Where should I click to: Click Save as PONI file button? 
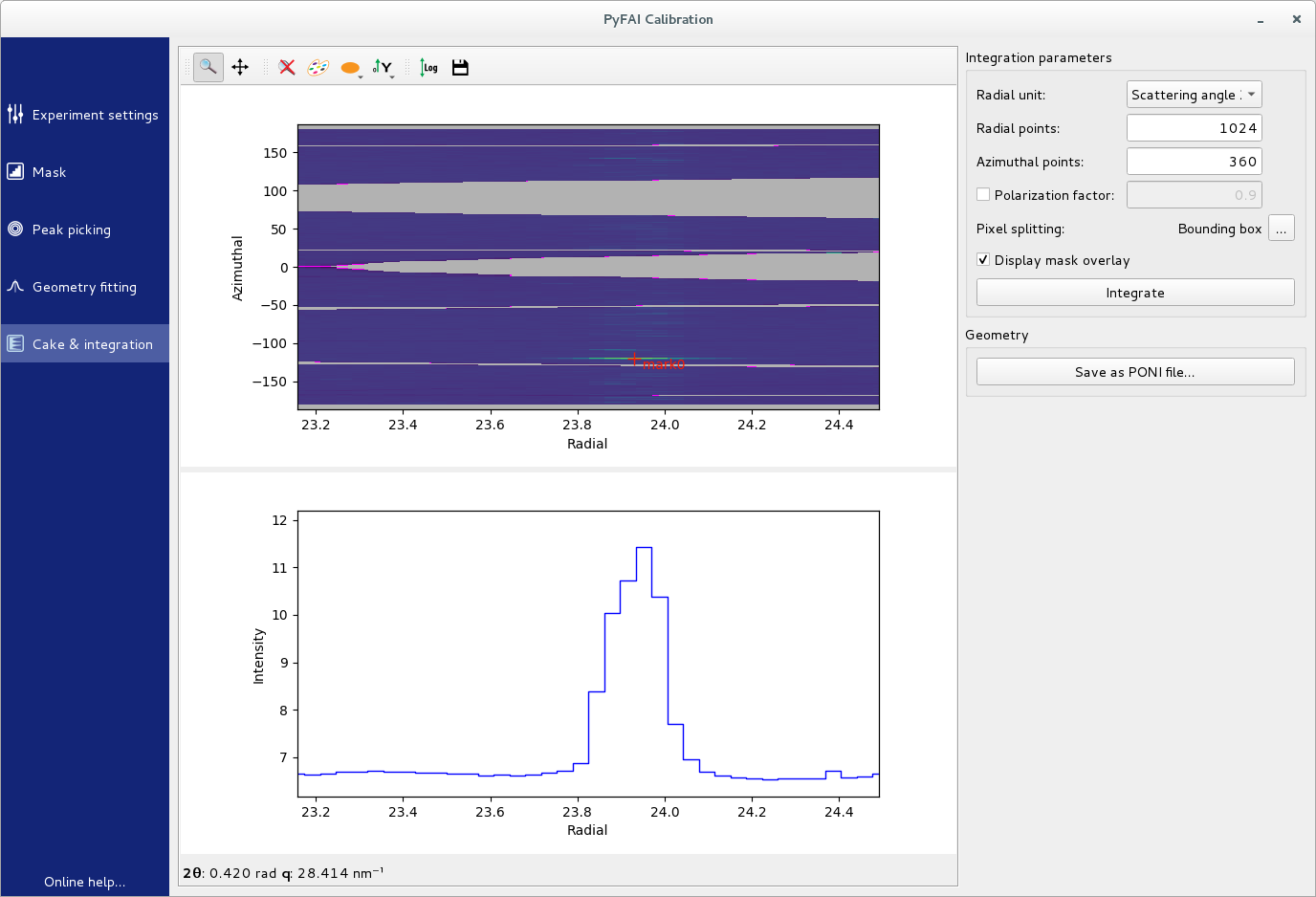[1134, 372]
